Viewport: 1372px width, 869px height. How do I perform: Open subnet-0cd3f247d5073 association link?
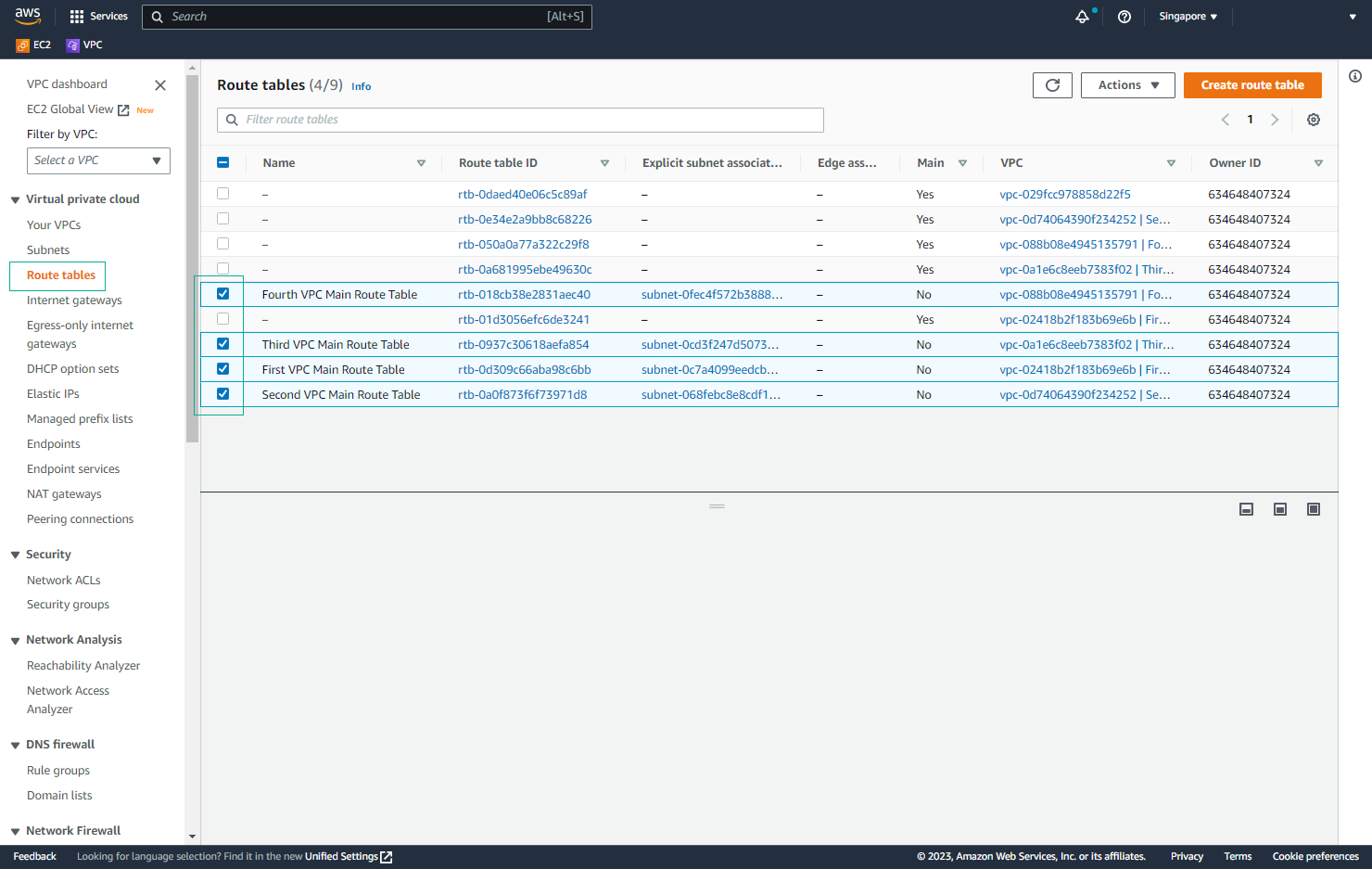[710, 345]
